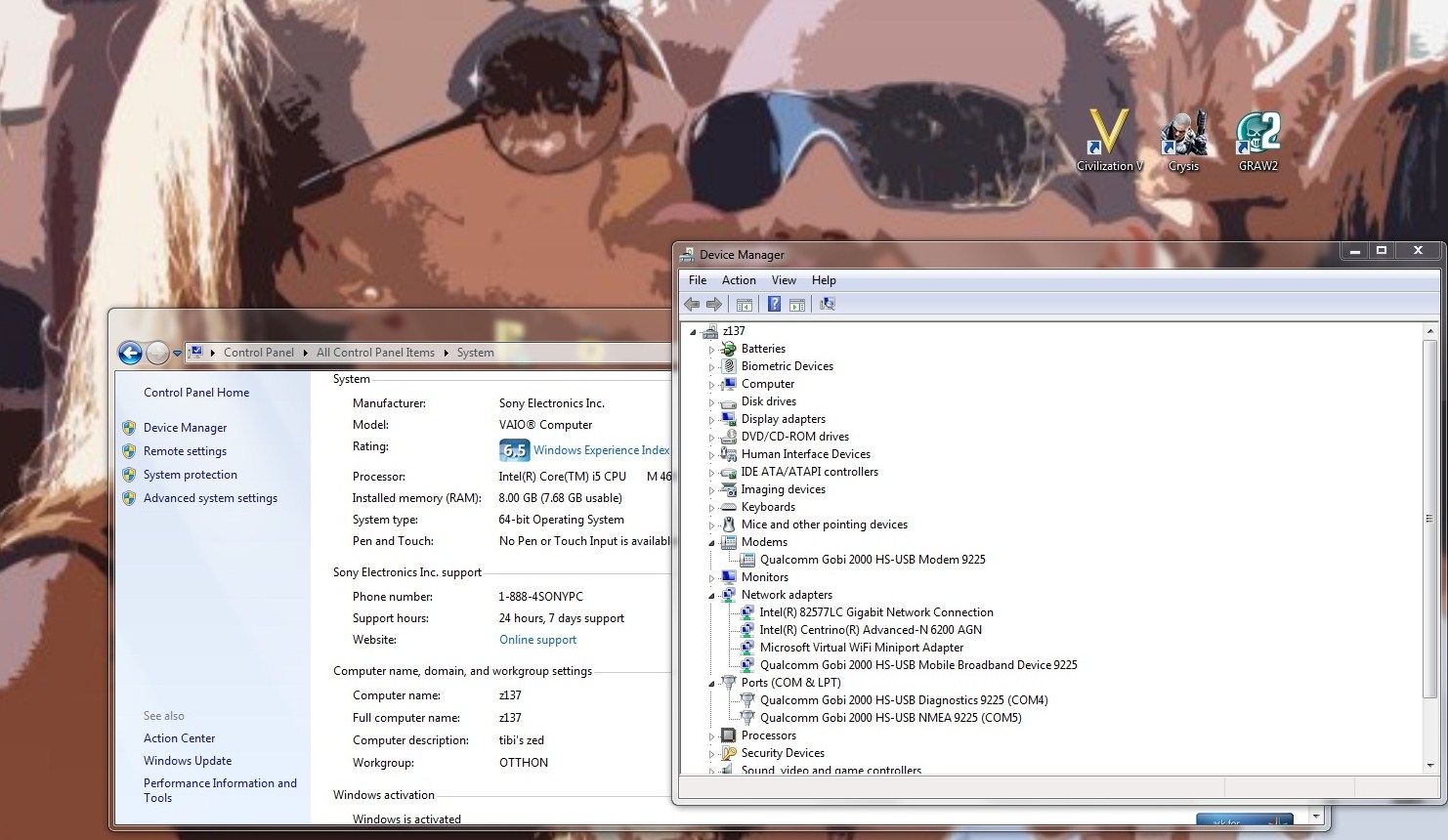This screenshot has width=1448, height=840.
Task: Select Intel(R) 82577LC Gigabit Network Connection
Action: click(x=875, y=612)
